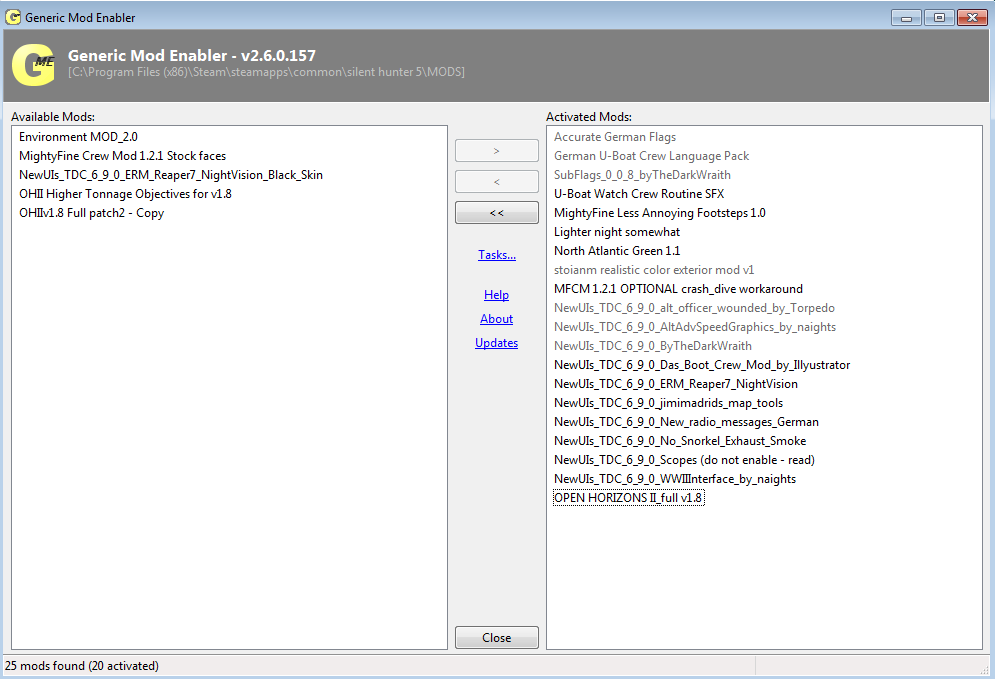Viewport: 995px width, 679px height.
Task: Close window with the red X button
Action: click(x=972, y=18)
